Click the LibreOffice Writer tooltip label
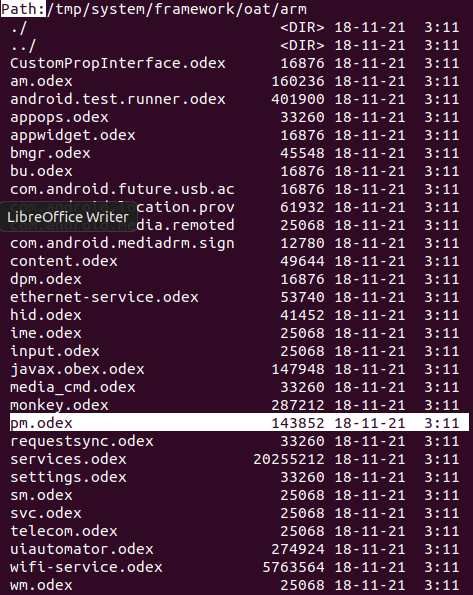Screen dimensions: 473x595 (68, 217)
